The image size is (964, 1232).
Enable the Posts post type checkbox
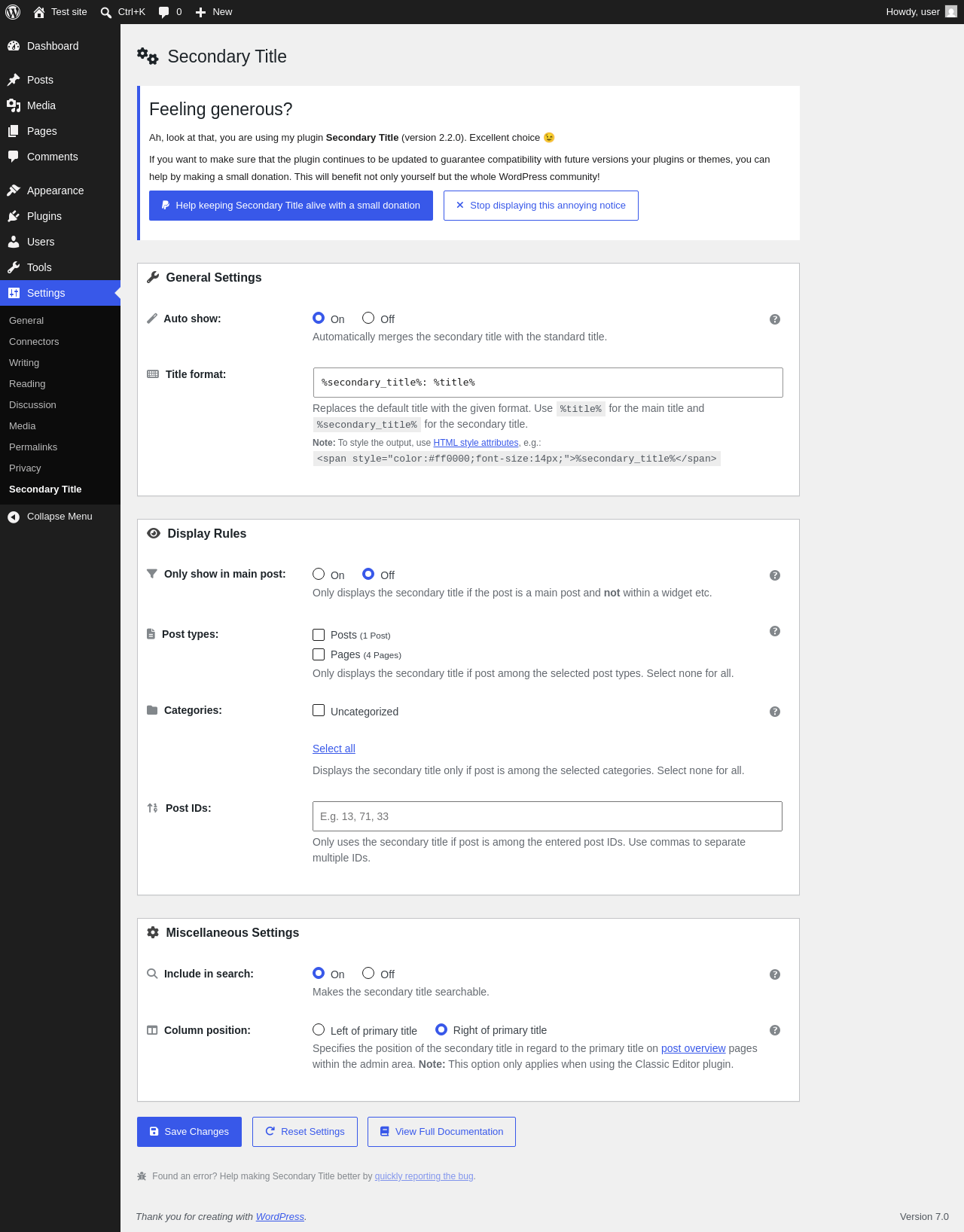click(x=319, y=635)
